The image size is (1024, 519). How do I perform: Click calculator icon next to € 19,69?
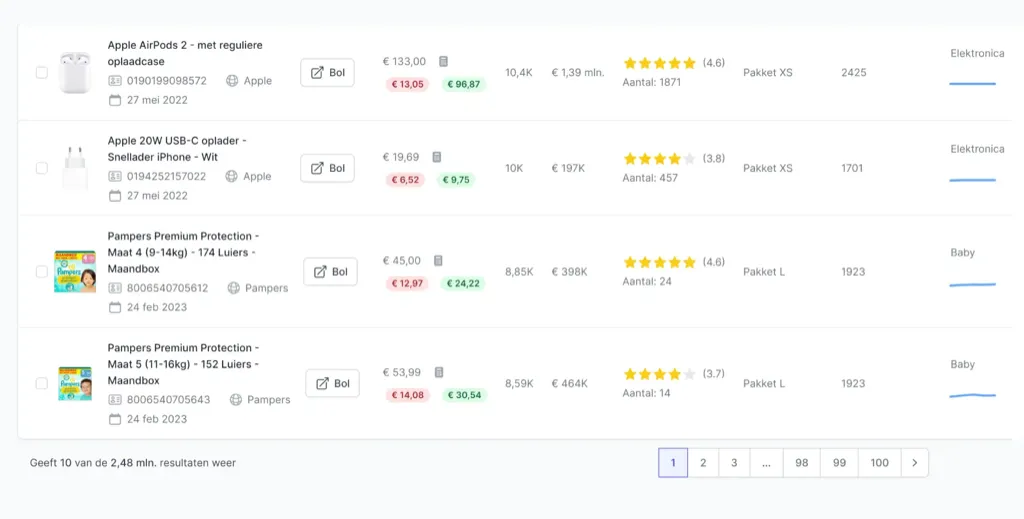437,157
